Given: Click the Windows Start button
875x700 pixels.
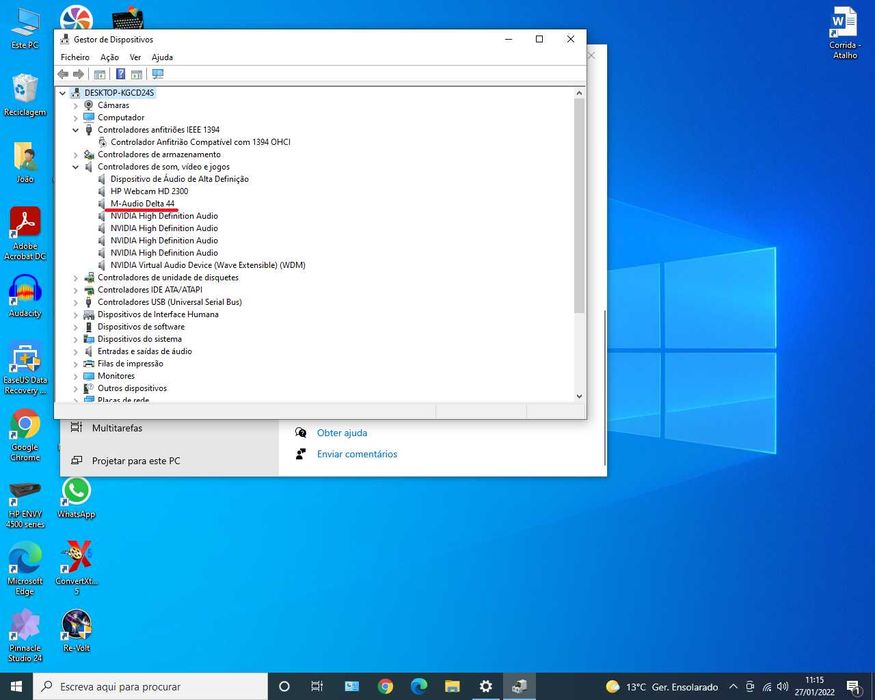Looking at the screenshot, I should pyautogui.click(x=16, y=687).
